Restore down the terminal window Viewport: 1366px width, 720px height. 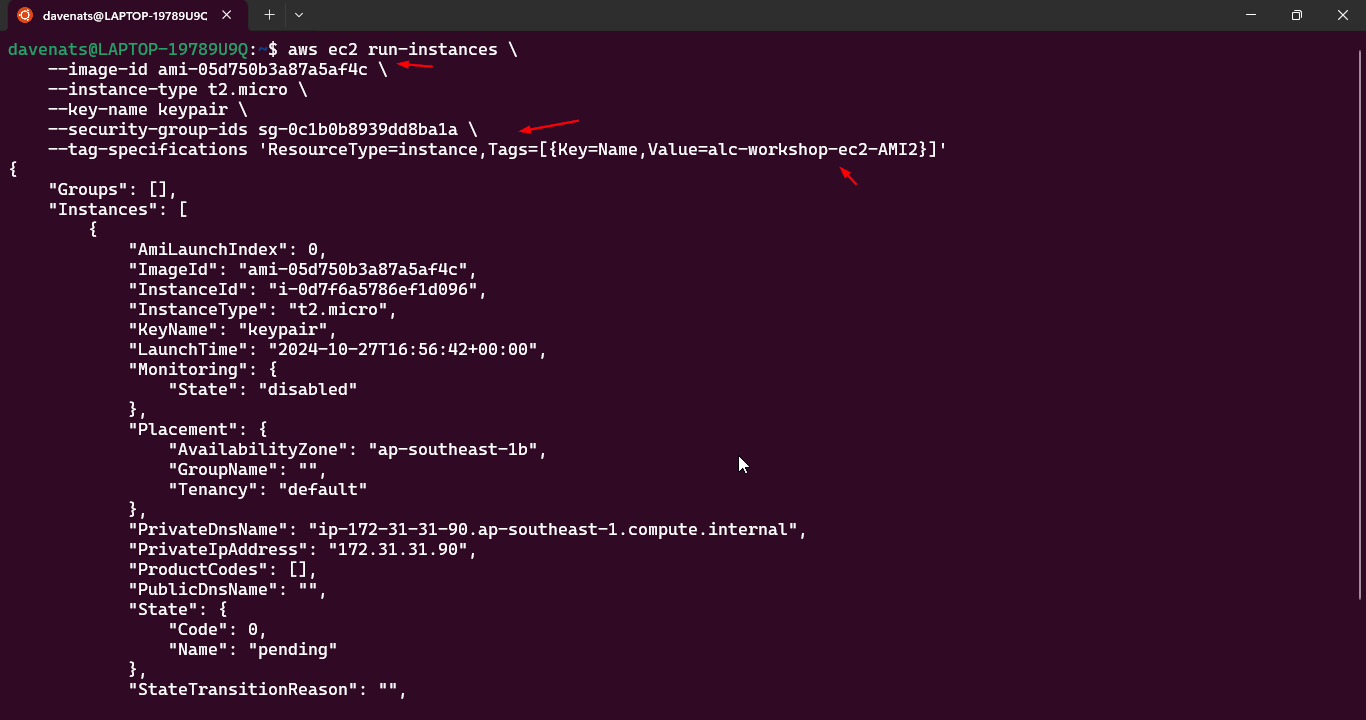(x=1297, y=15)
